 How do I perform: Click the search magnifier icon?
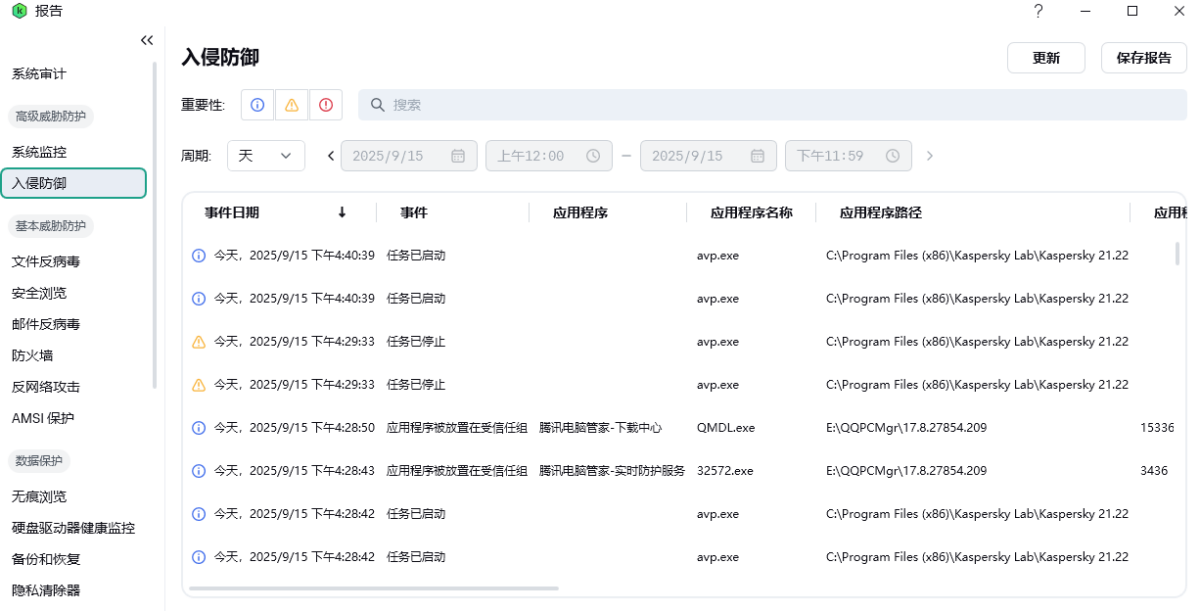click(x=376, y=104)
